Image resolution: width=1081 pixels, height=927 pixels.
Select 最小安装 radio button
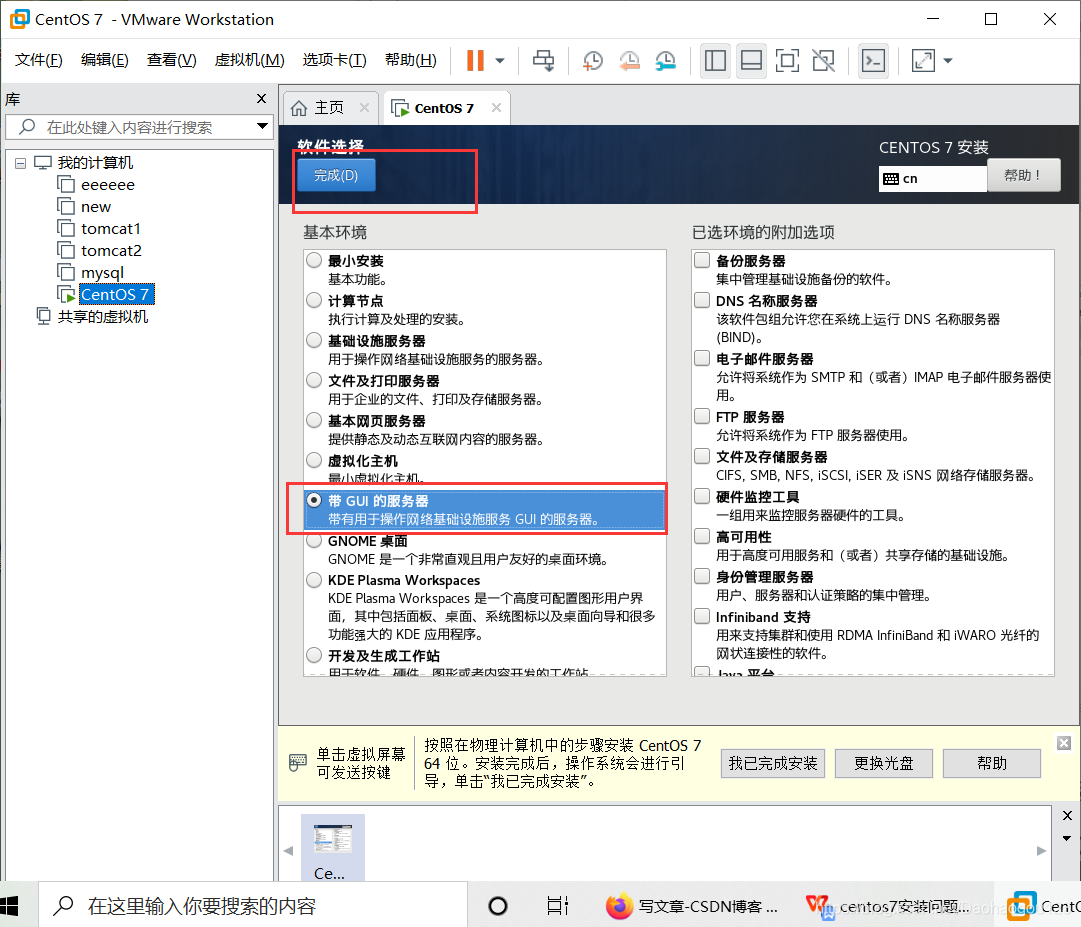click(x=314, y=261)
